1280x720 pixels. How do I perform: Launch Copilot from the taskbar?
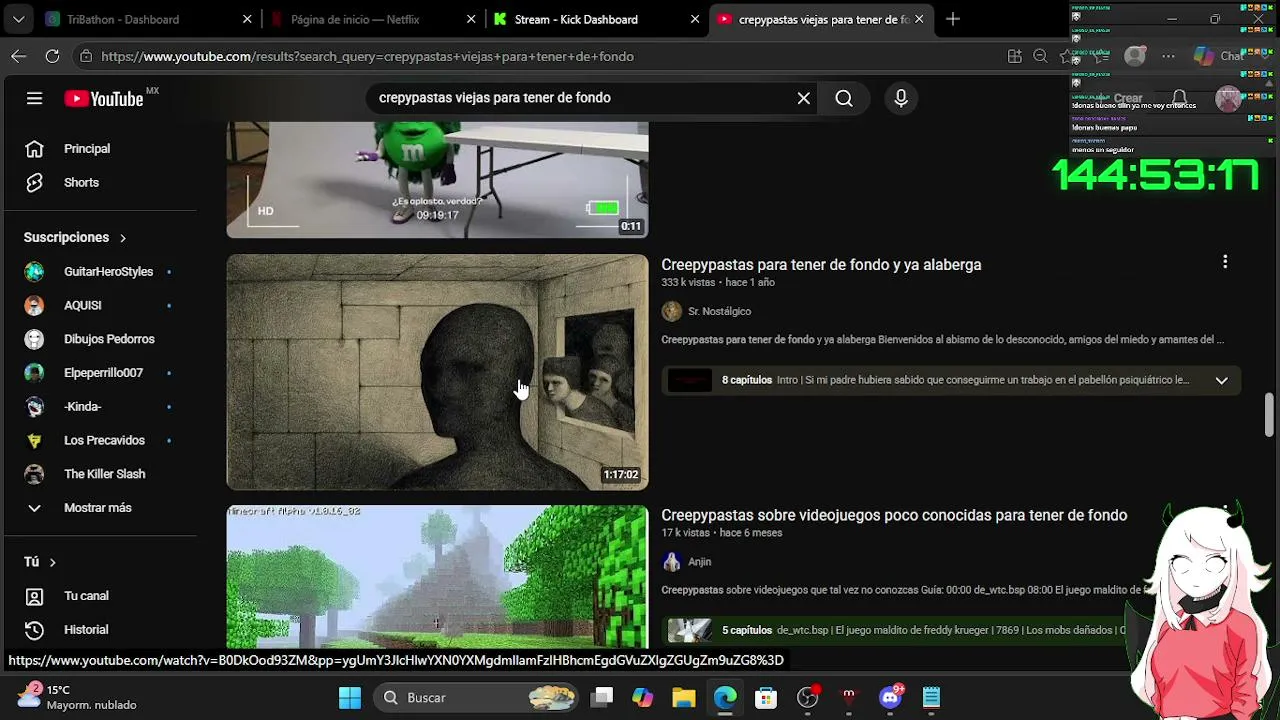point(643,698)
